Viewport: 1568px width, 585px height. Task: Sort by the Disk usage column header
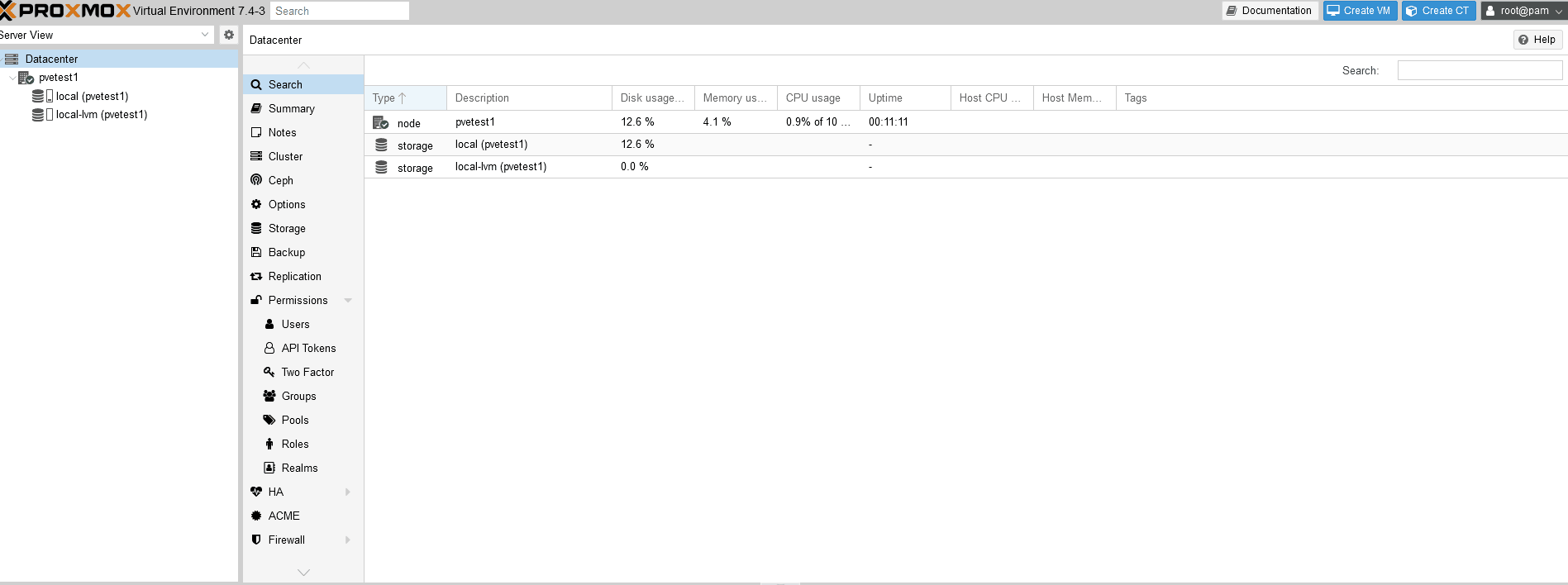[653, 97]
